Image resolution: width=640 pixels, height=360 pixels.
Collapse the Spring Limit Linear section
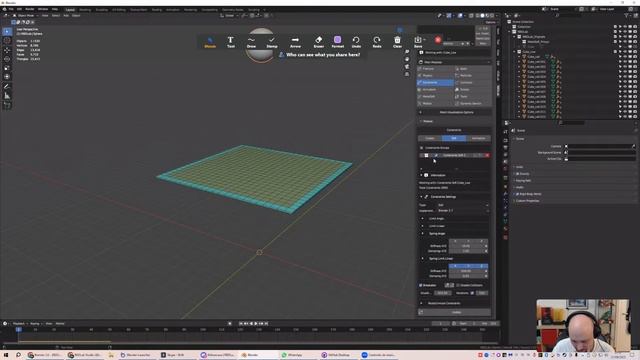(x=423, y=258)
